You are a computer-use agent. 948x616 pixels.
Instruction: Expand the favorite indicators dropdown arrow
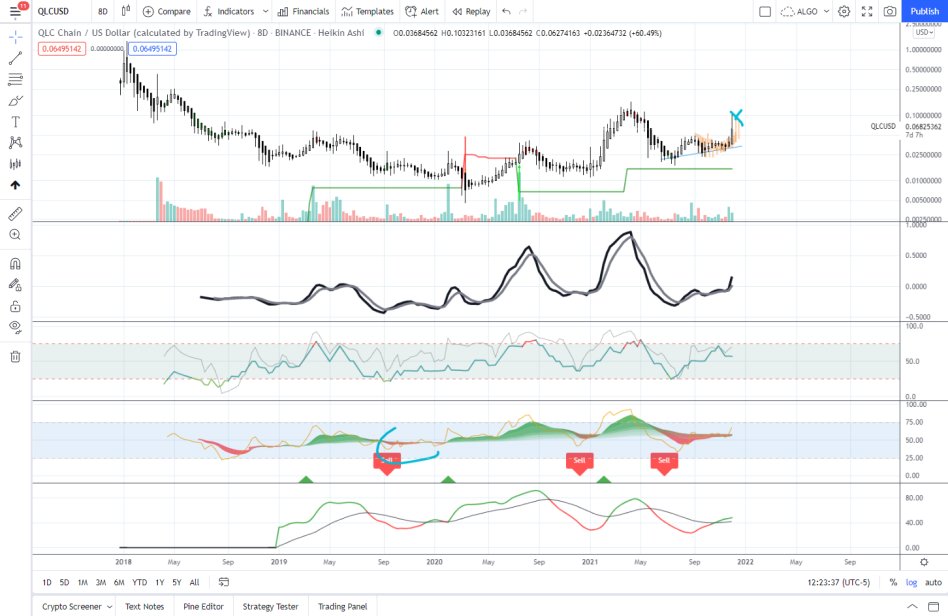(x=265, y=11)
